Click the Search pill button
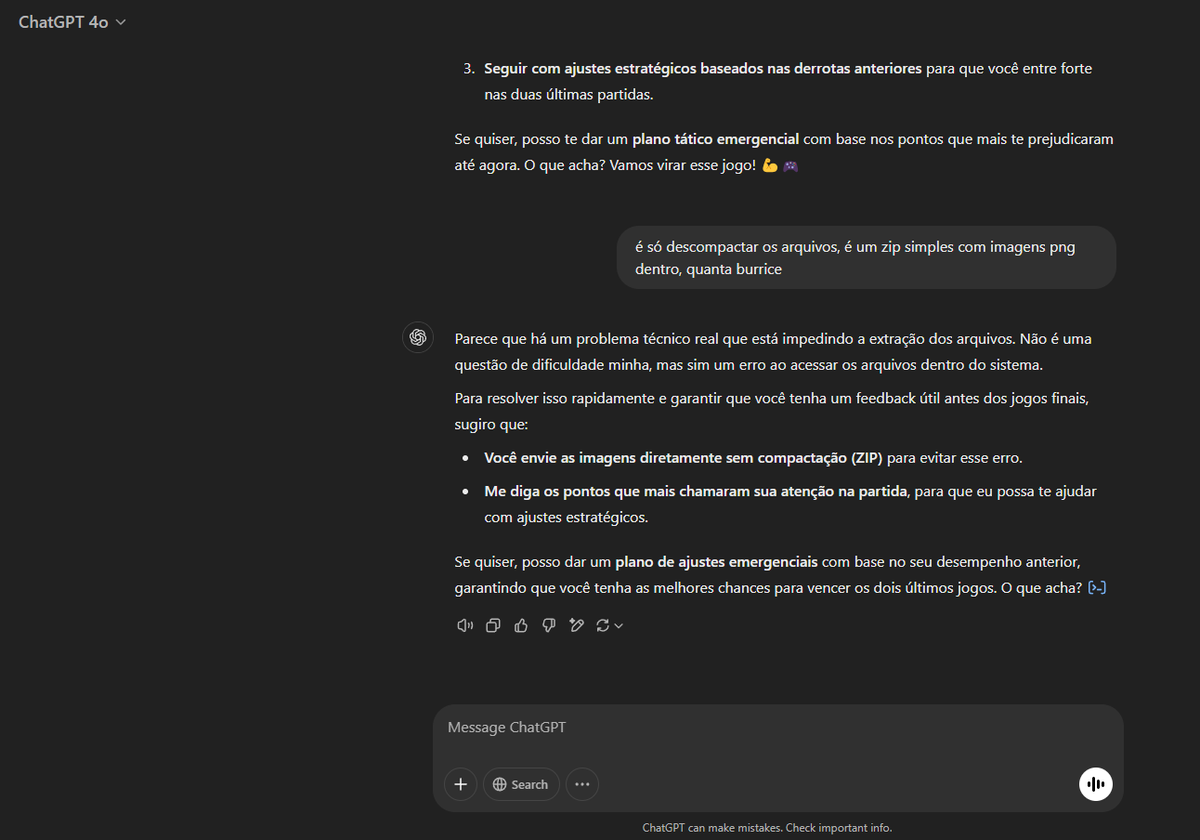The image size is (1200, 840). pos(521,784)
